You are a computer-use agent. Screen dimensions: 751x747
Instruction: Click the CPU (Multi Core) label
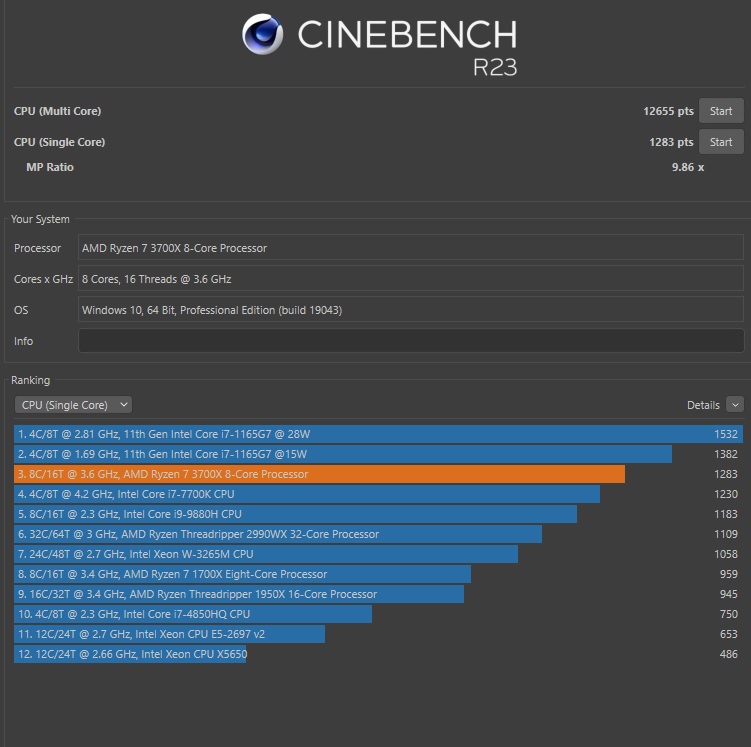click(x=57, y=111)
